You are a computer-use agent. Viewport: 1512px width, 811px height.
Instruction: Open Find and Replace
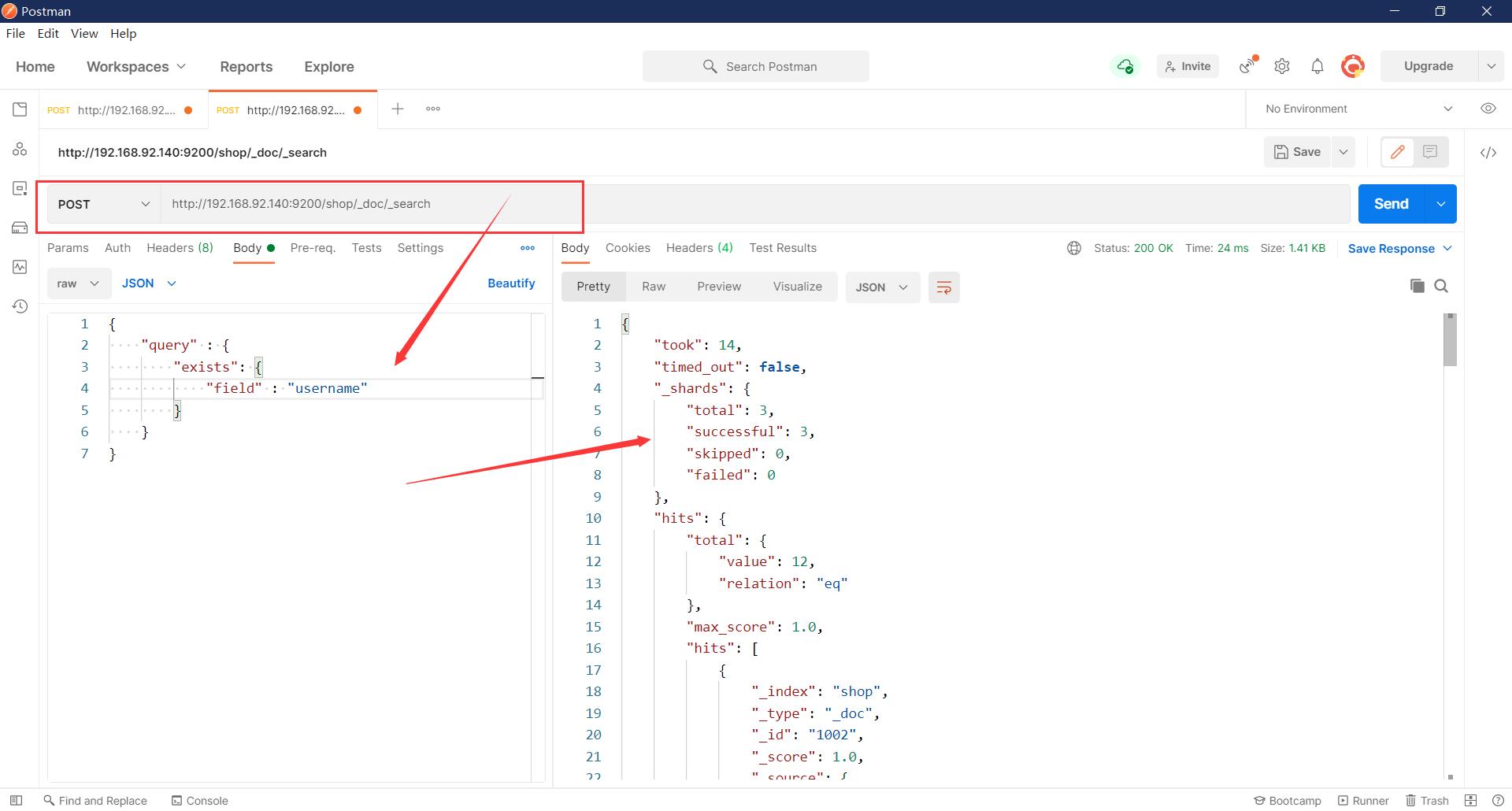click(x=95, y=800)
